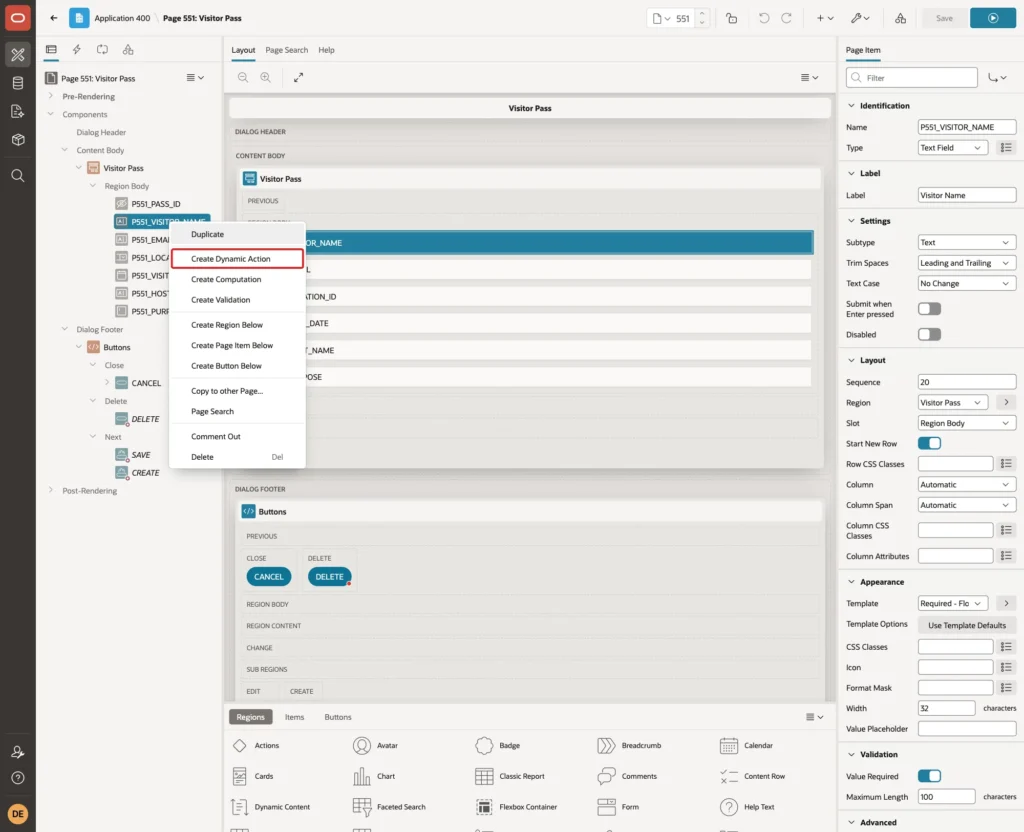Expand Post-Rendering tree node
The image size is (1024, 832).
pos(50,490)
